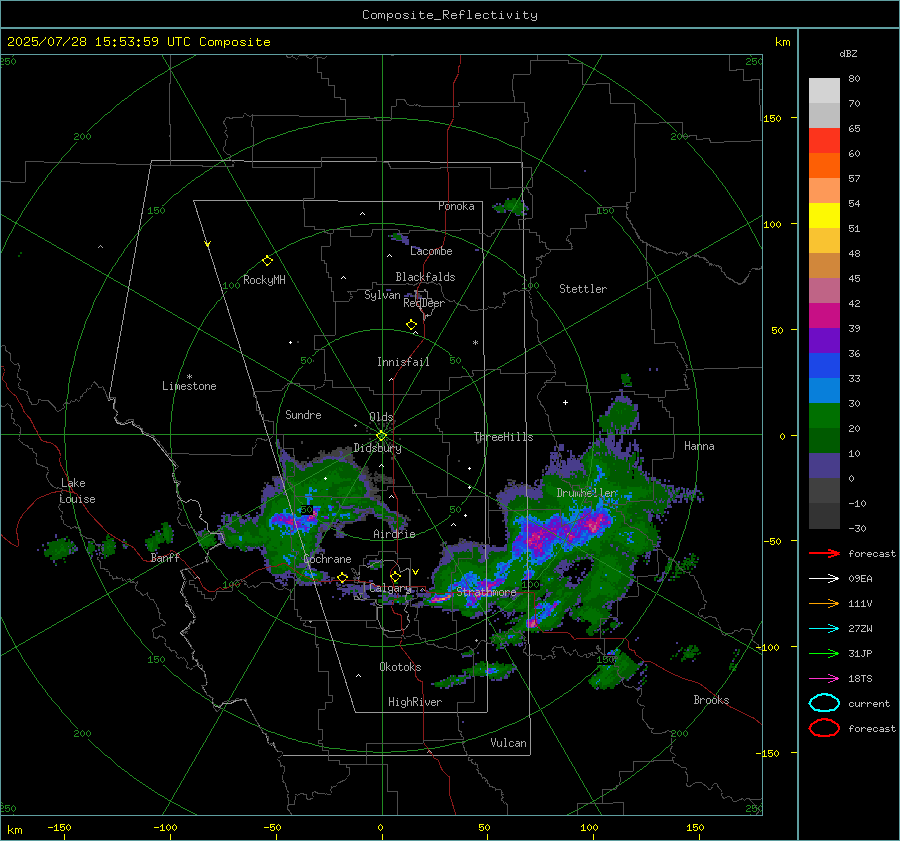
Task: Pick the slate-blue swatch between 10 and 0
Action: tap(824, 466)
